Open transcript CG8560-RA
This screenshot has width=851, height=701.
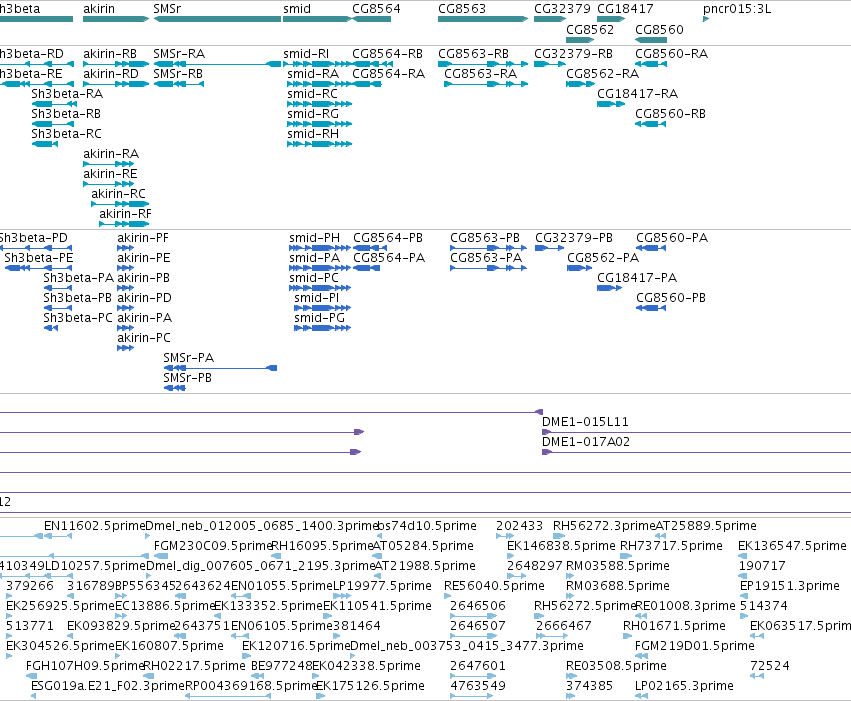(671, 54)
